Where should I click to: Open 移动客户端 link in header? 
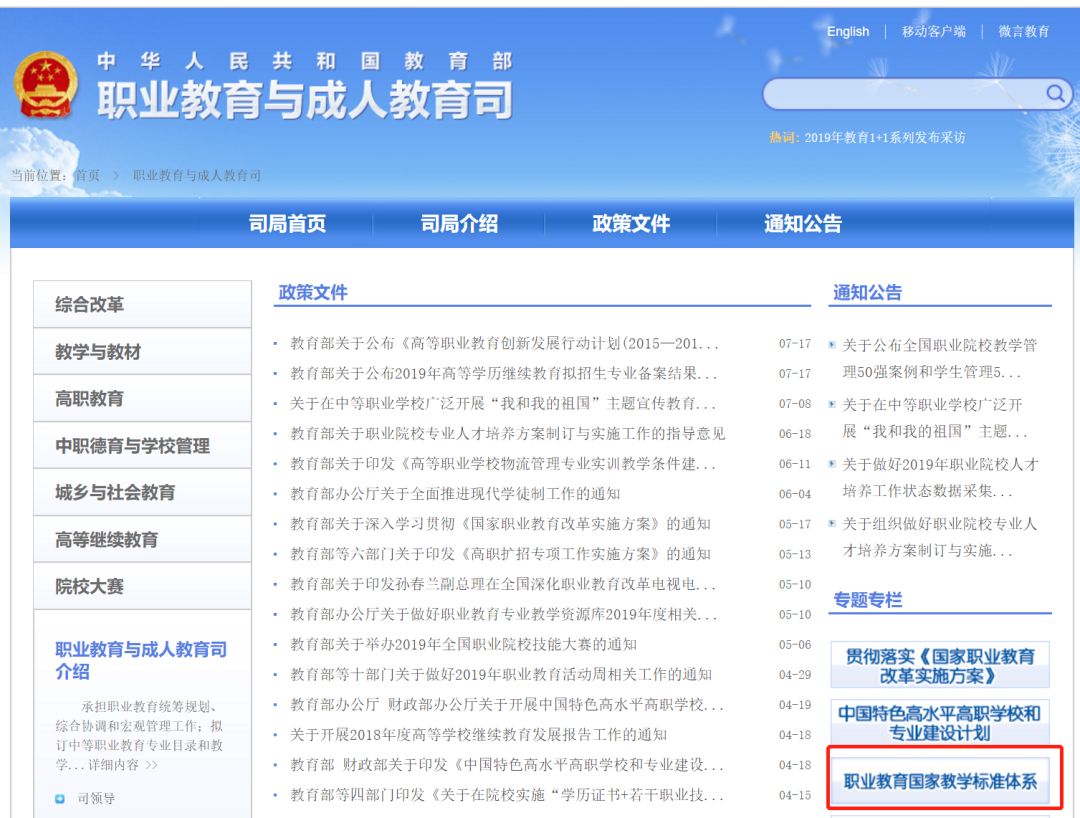933,31
